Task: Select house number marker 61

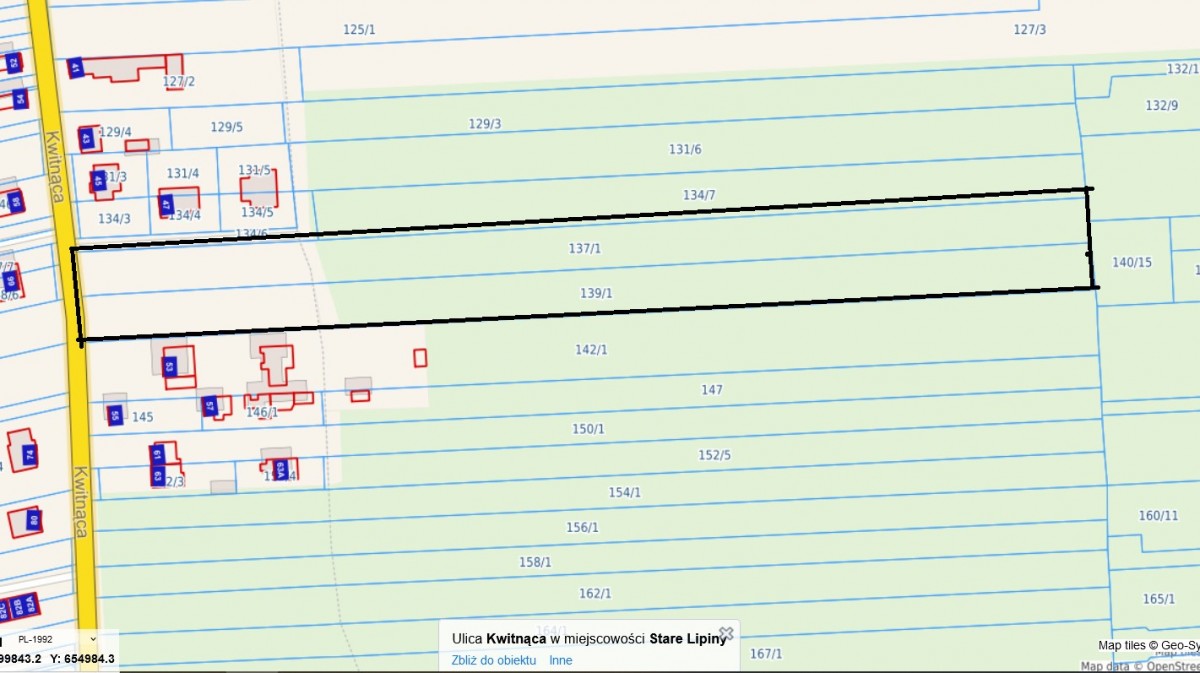Action: pyautogui.click(x=157, y=455)
